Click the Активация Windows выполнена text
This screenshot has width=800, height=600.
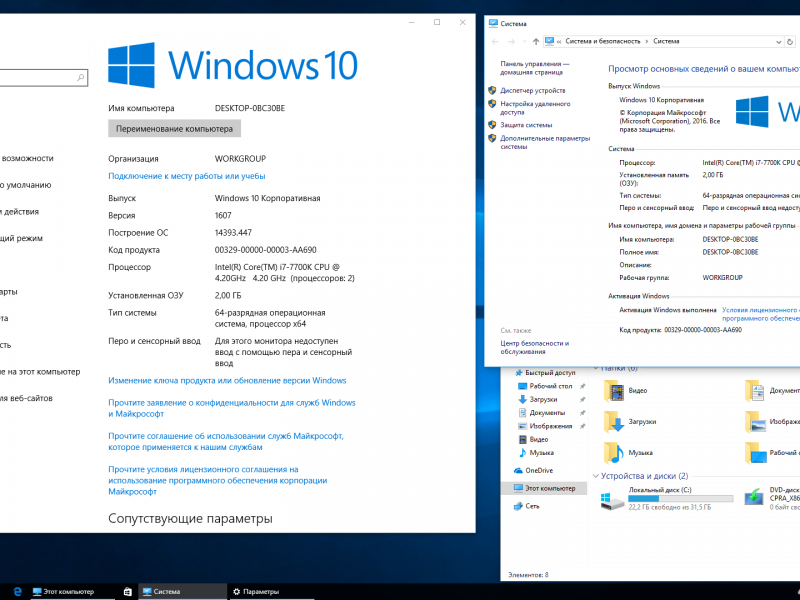point(668,310)
